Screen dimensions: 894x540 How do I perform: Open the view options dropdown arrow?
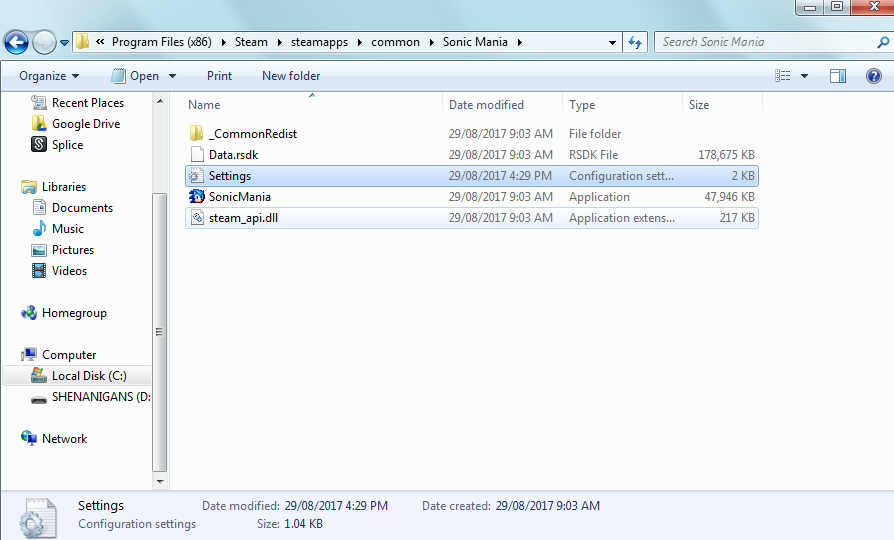[804, 76]
